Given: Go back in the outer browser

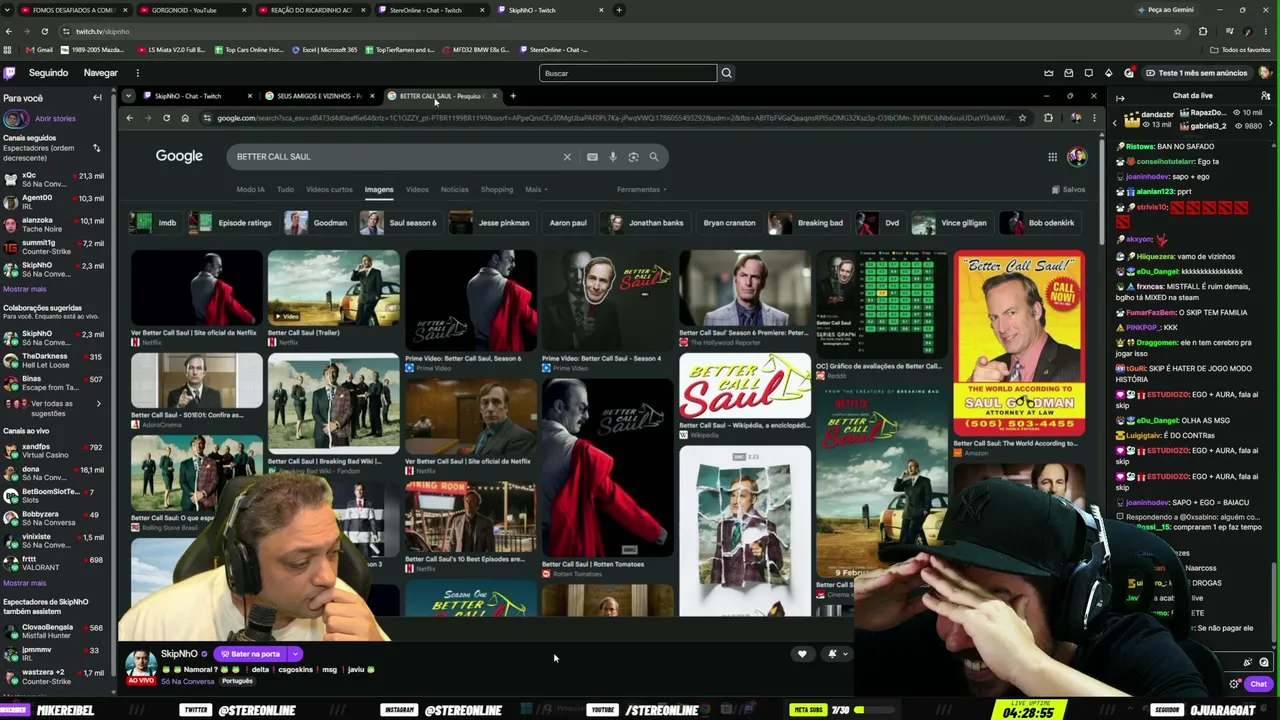Looking at the screenshot, I should tap(8, 31).
